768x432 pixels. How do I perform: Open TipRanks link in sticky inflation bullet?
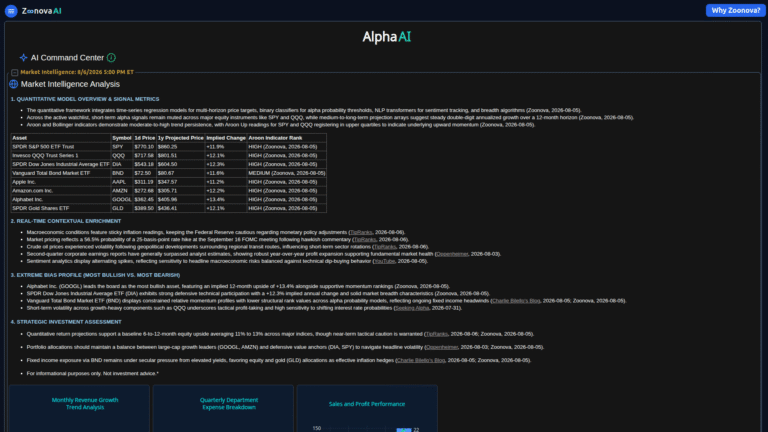(361, 232)
